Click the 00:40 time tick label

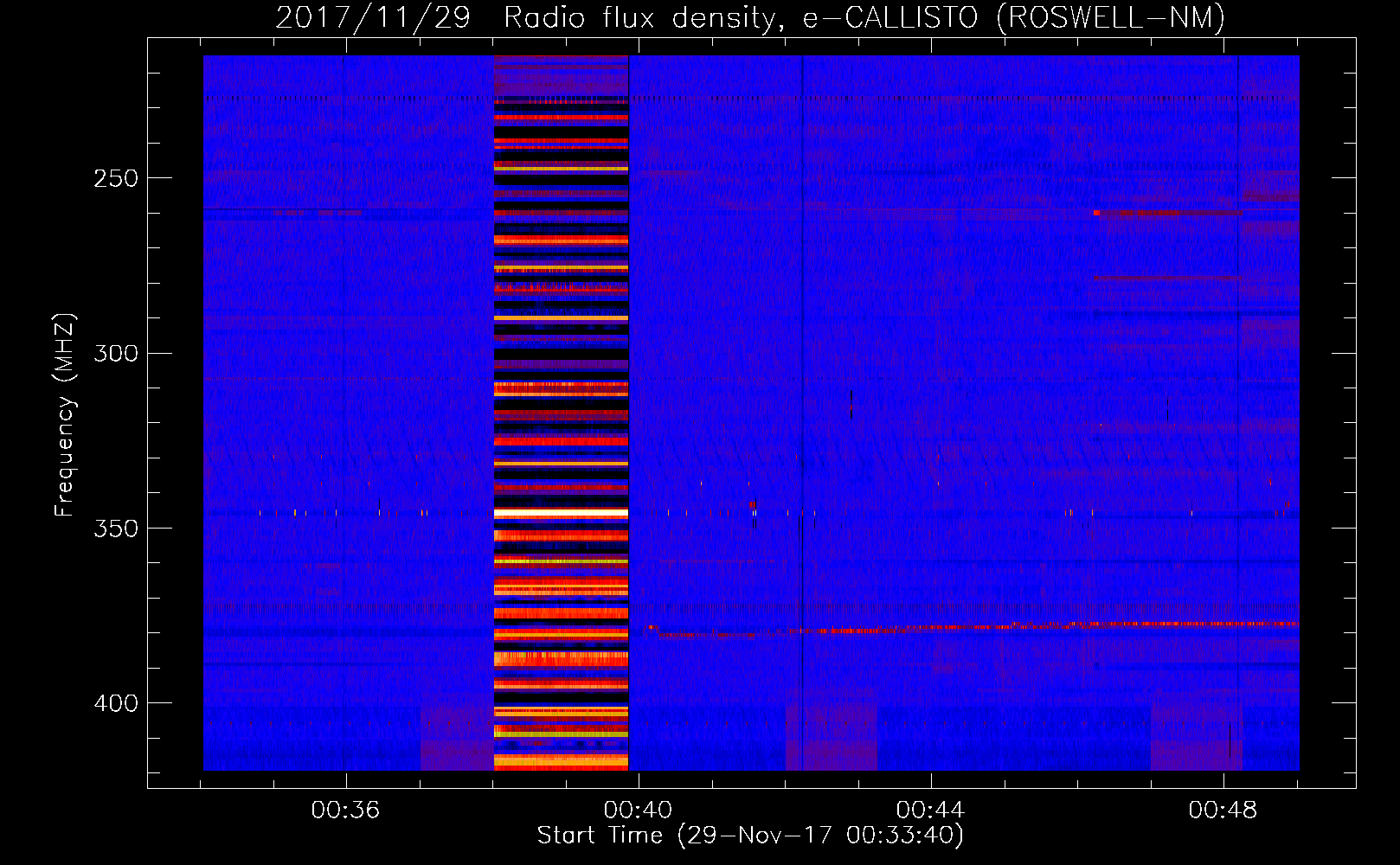click(638, 811)
